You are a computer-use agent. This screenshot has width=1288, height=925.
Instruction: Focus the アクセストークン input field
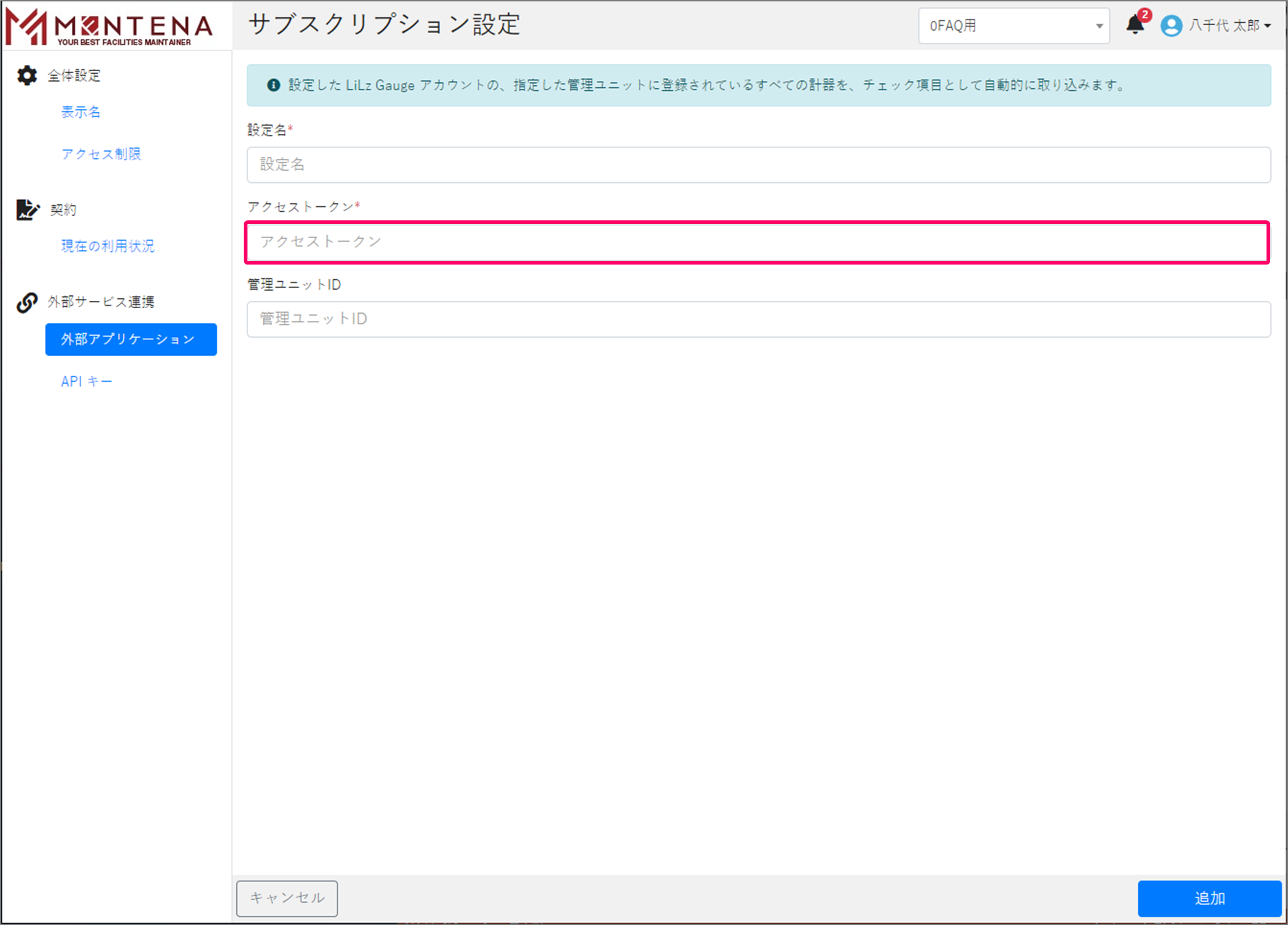(x=758, y=242)
